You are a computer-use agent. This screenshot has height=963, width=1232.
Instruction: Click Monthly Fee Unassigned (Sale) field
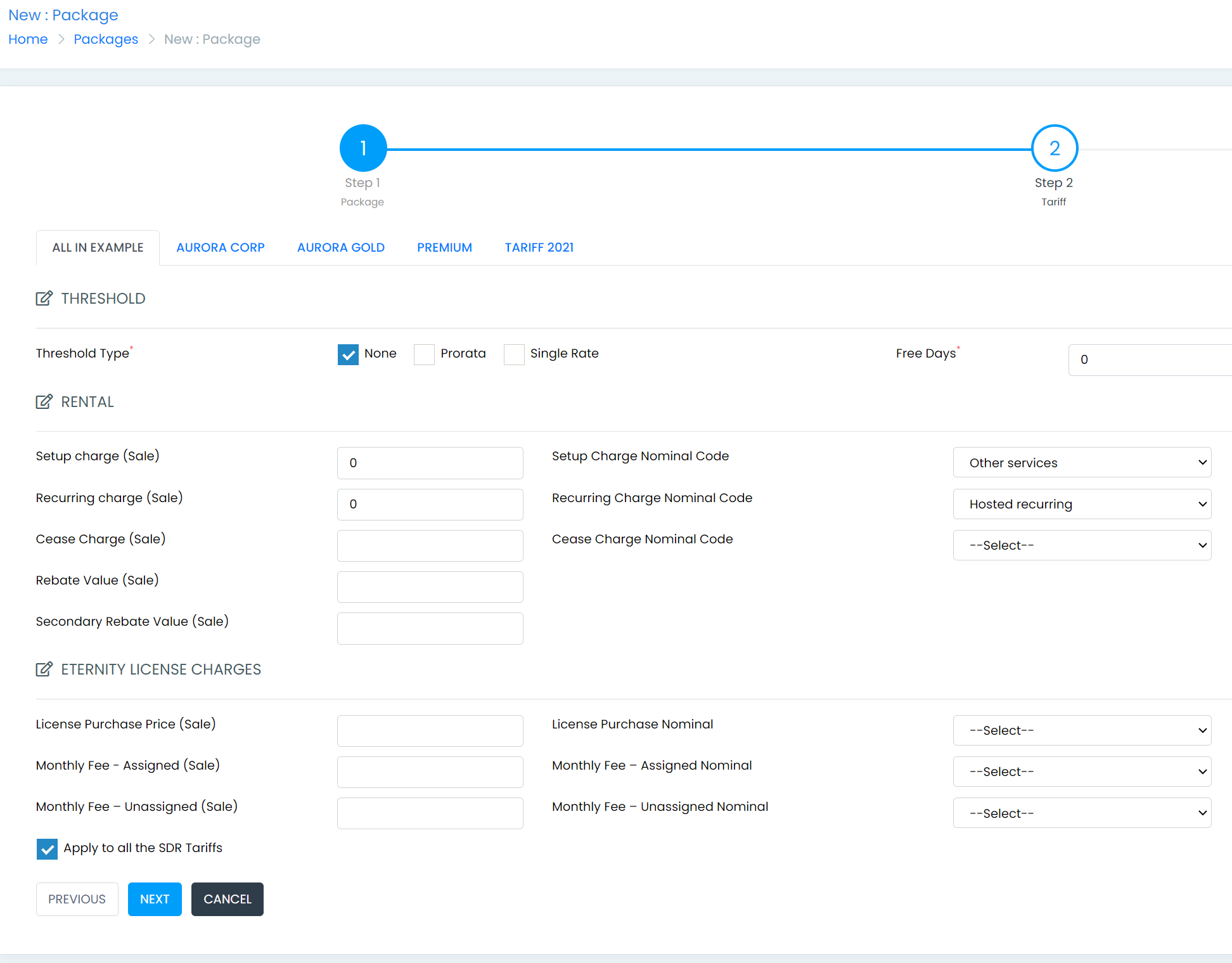(430, 813)
